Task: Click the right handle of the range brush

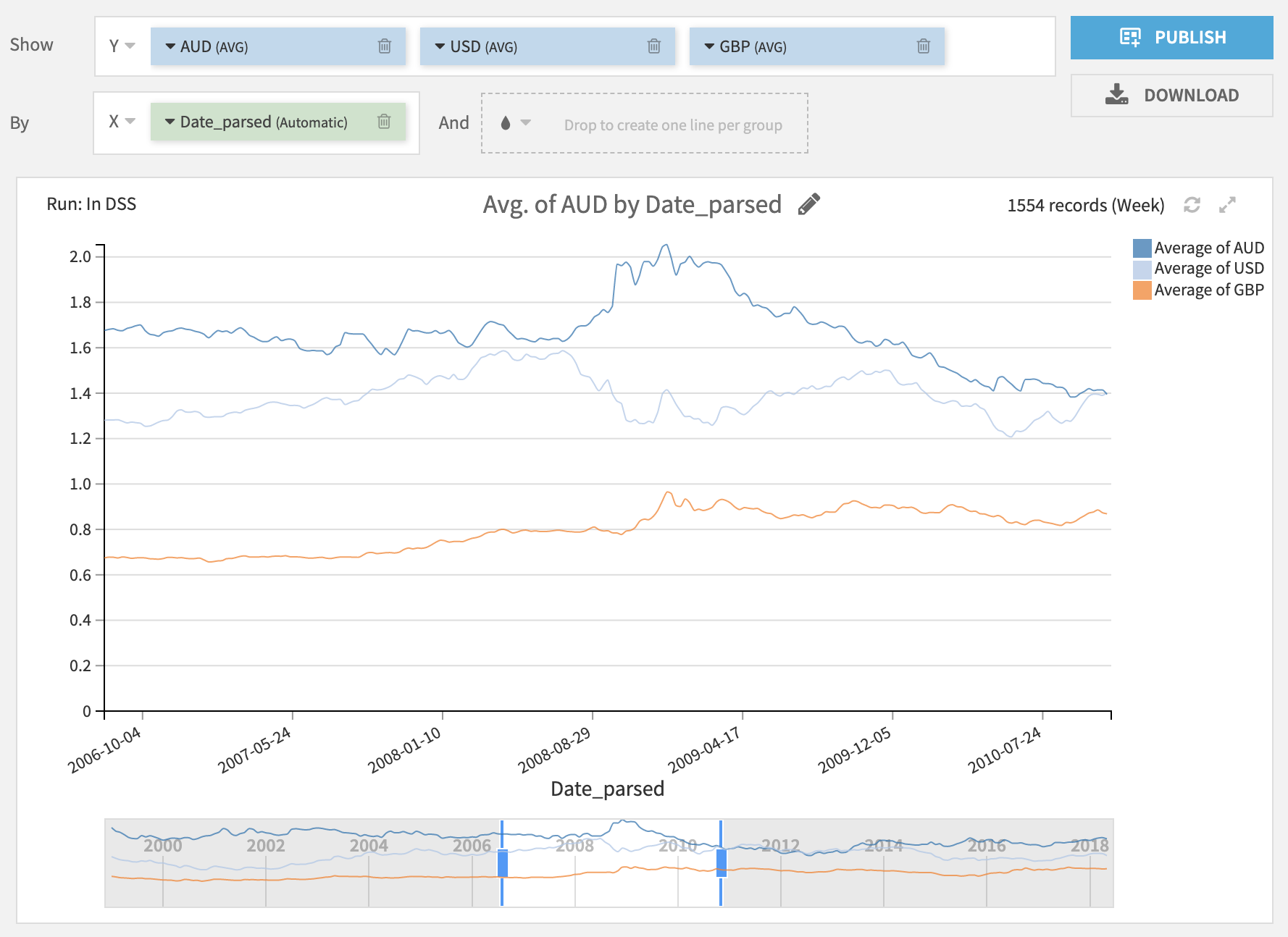Action: [722, 863]
